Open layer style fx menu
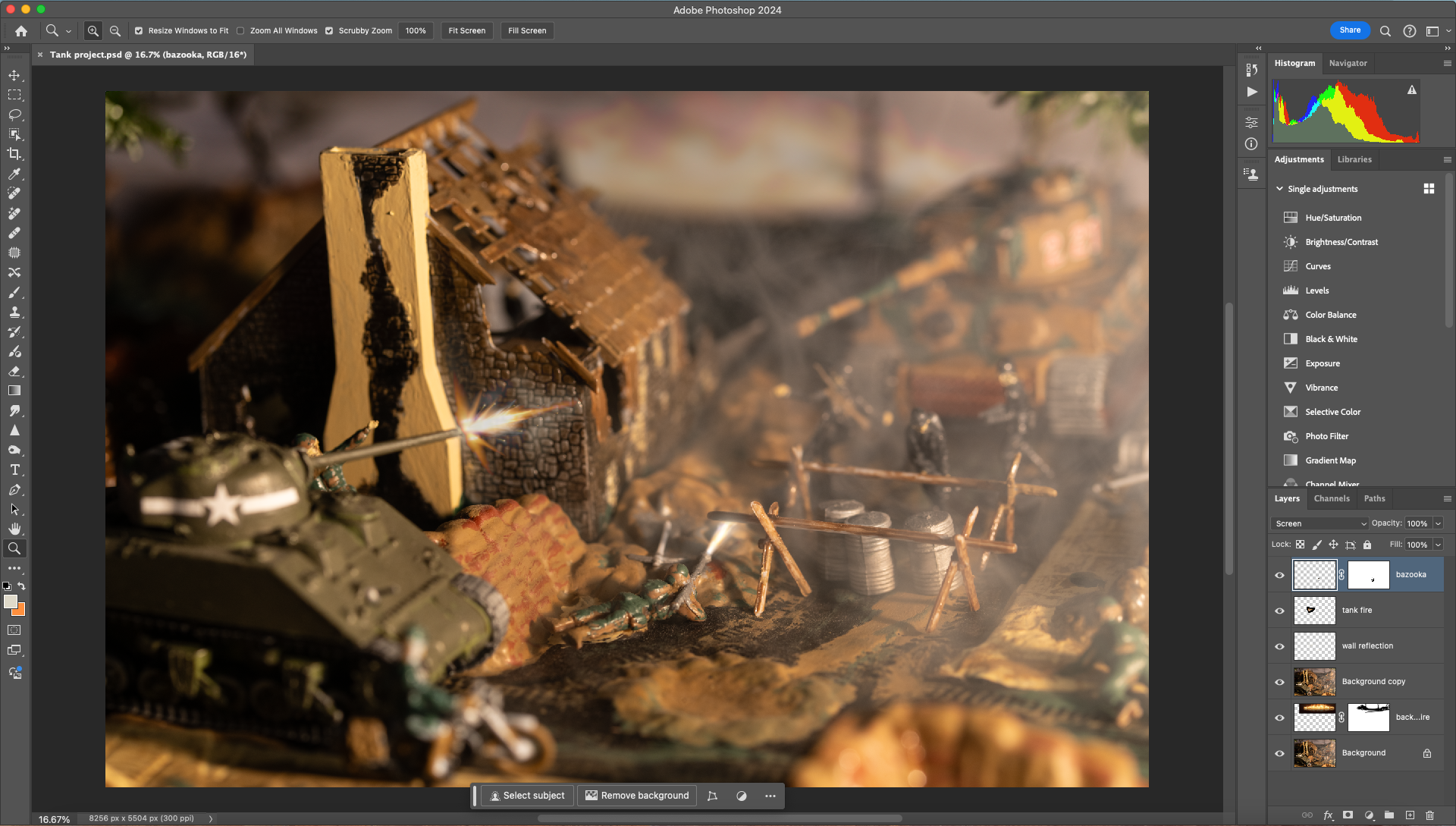1456x826 pixels. coord(1329,815)
